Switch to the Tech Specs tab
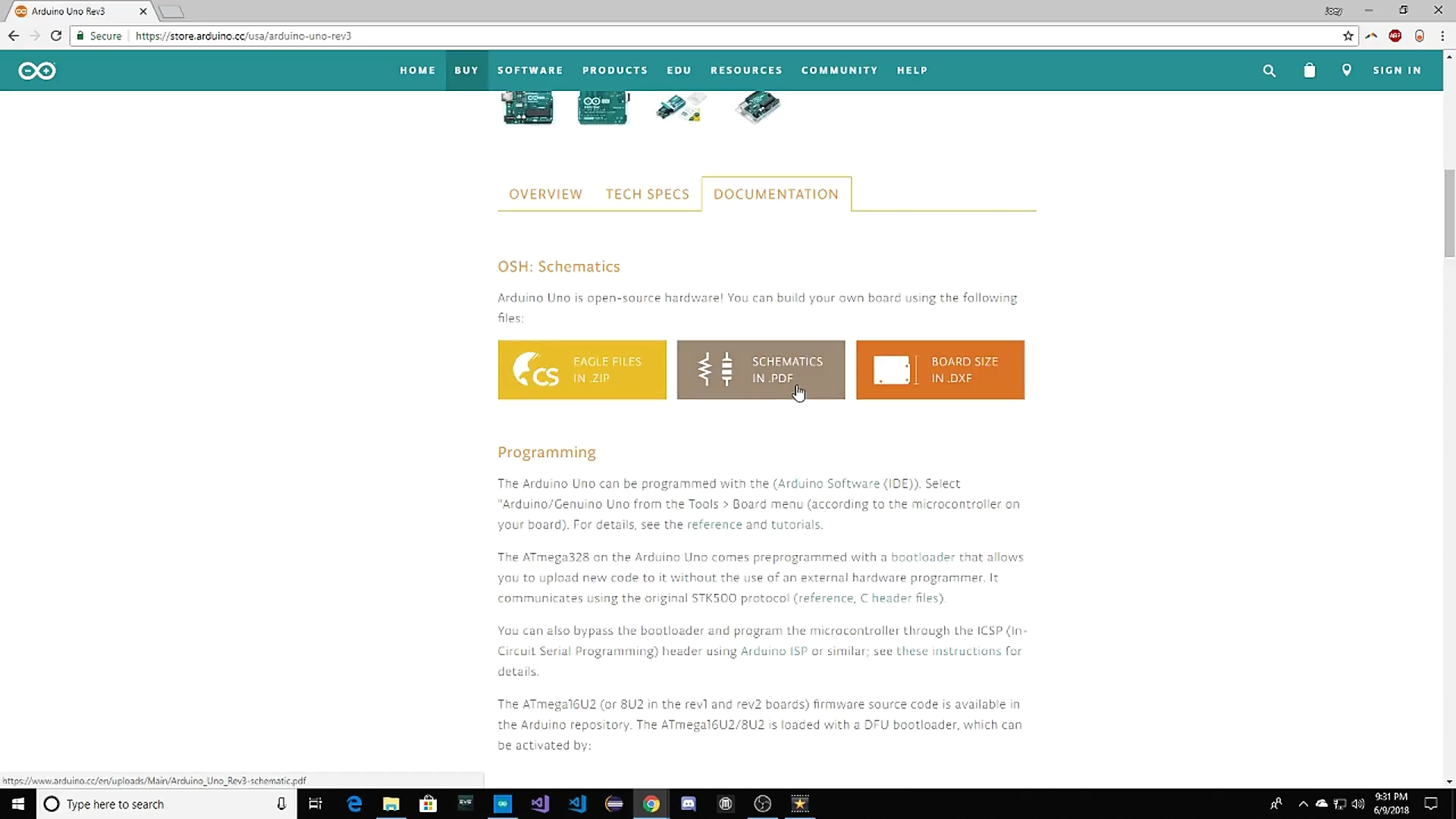 coord(647,194)
